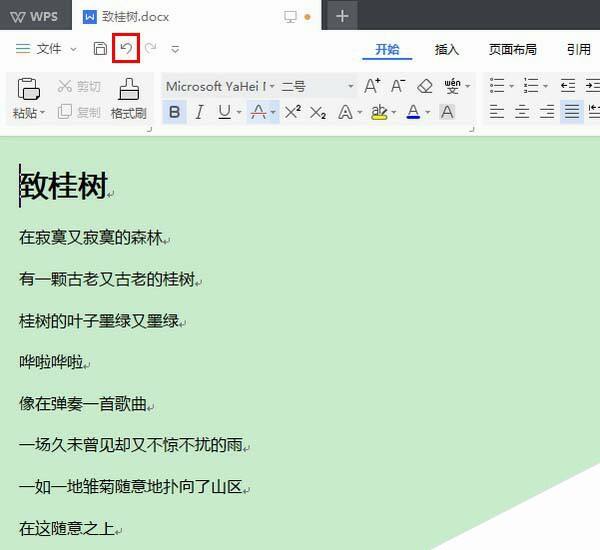Image resolution: width=600 pixels, height=550 pixels.
Task: Toggle Bold formatting
Action: [174, 112]
